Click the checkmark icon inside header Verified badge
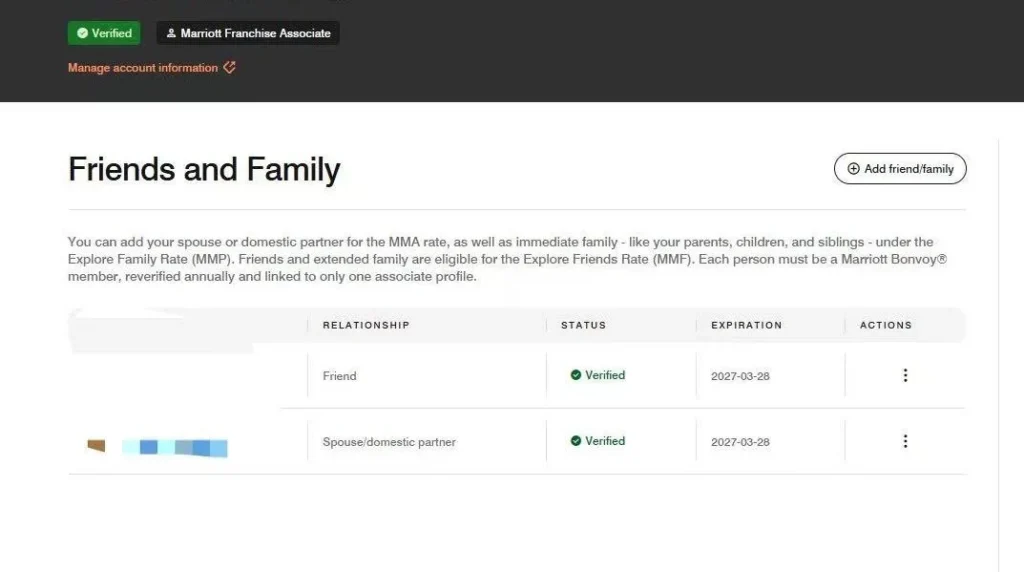 tap(82, 33)
